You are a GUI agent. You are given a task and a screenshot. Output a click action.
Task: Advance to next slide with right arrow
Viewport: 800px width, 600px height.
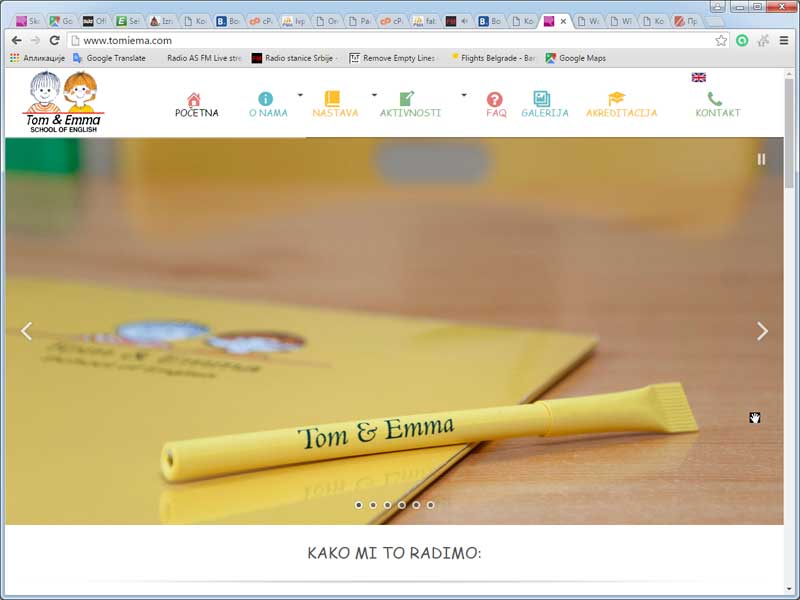pos(762,331)
